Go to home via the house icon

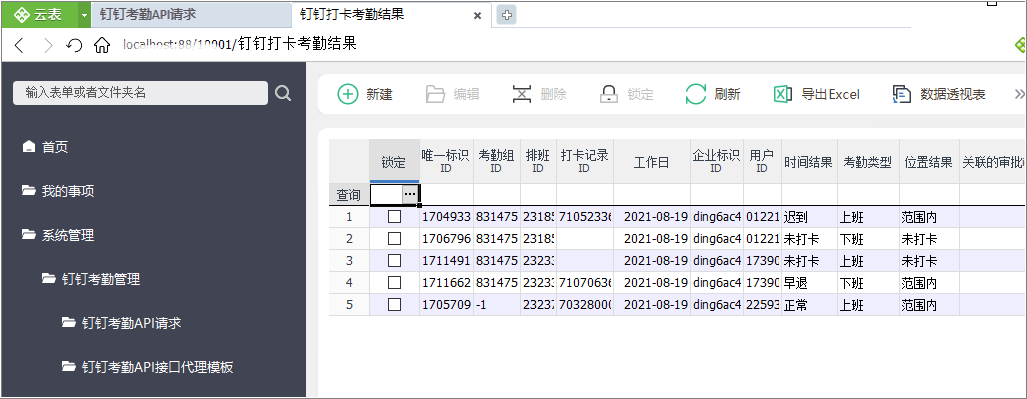(102, 45)
